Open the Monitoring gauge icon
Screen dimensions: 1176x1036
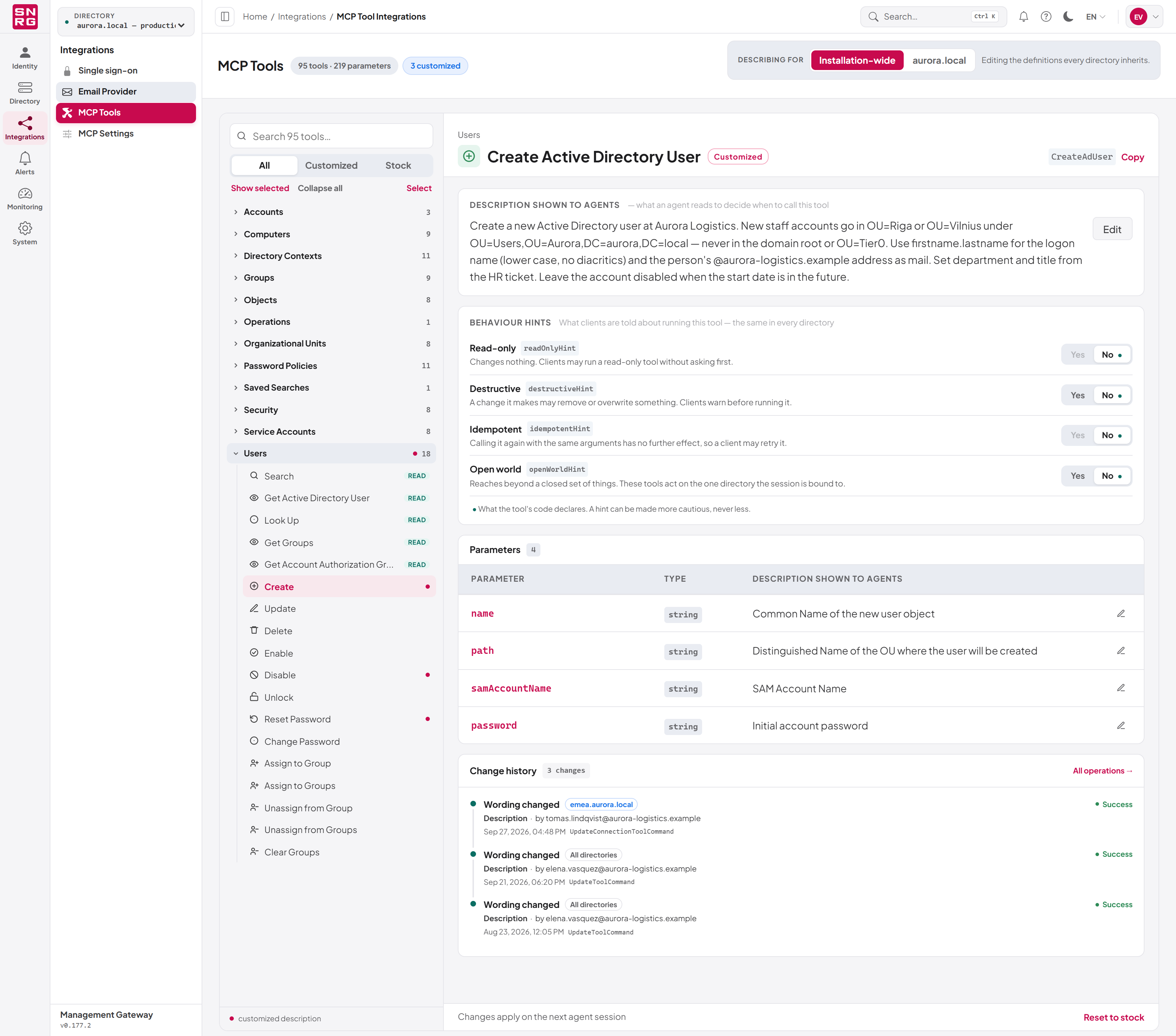pos(25,198)
